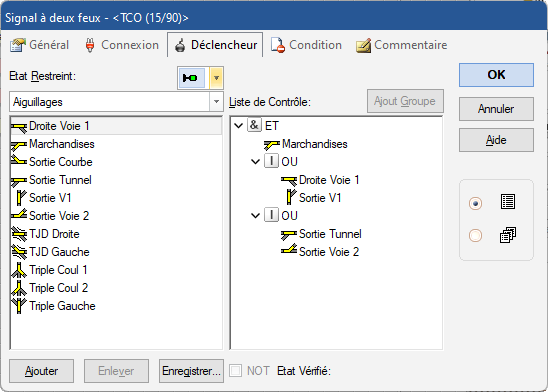Click the ET ampersand group icon
Screen dimensions: 548x392
click(254, 125)
